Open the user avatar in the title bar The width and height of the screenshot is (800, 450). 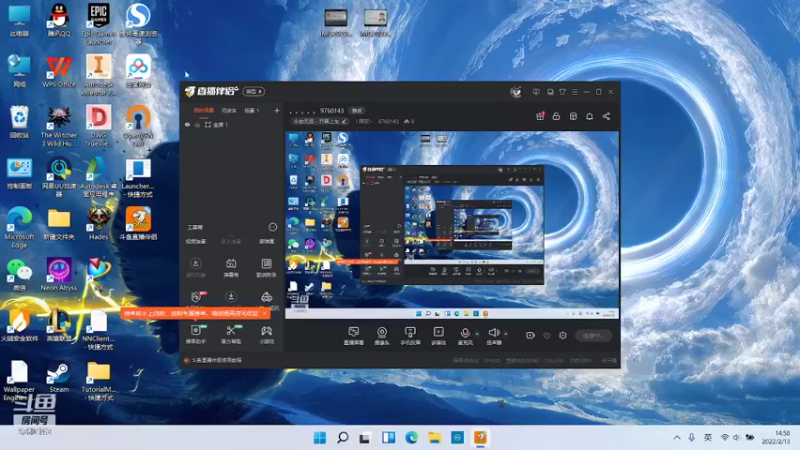516,92
